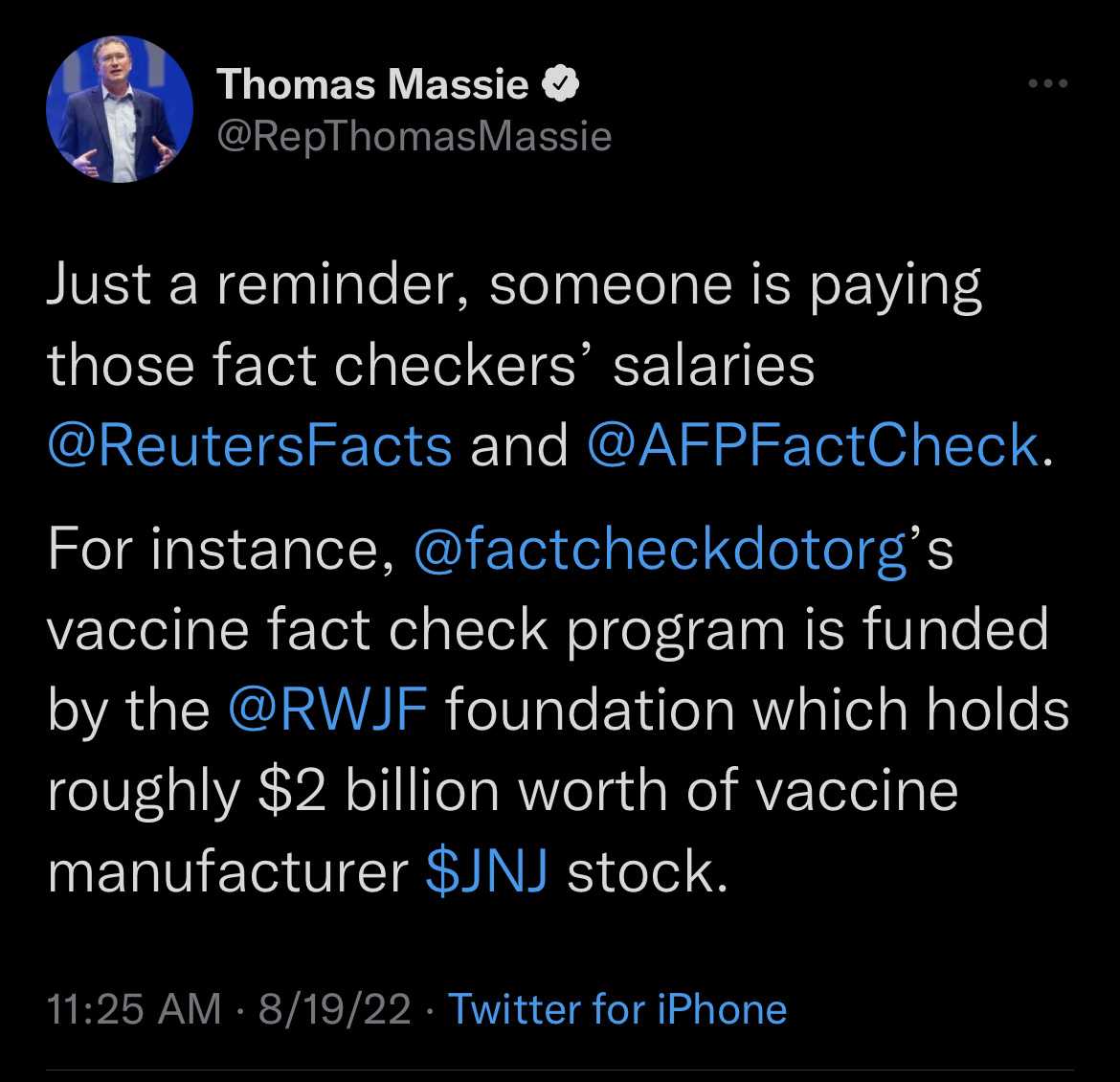
Task: Click the "Just a reminder" opening line
Action: click(514, 286)
